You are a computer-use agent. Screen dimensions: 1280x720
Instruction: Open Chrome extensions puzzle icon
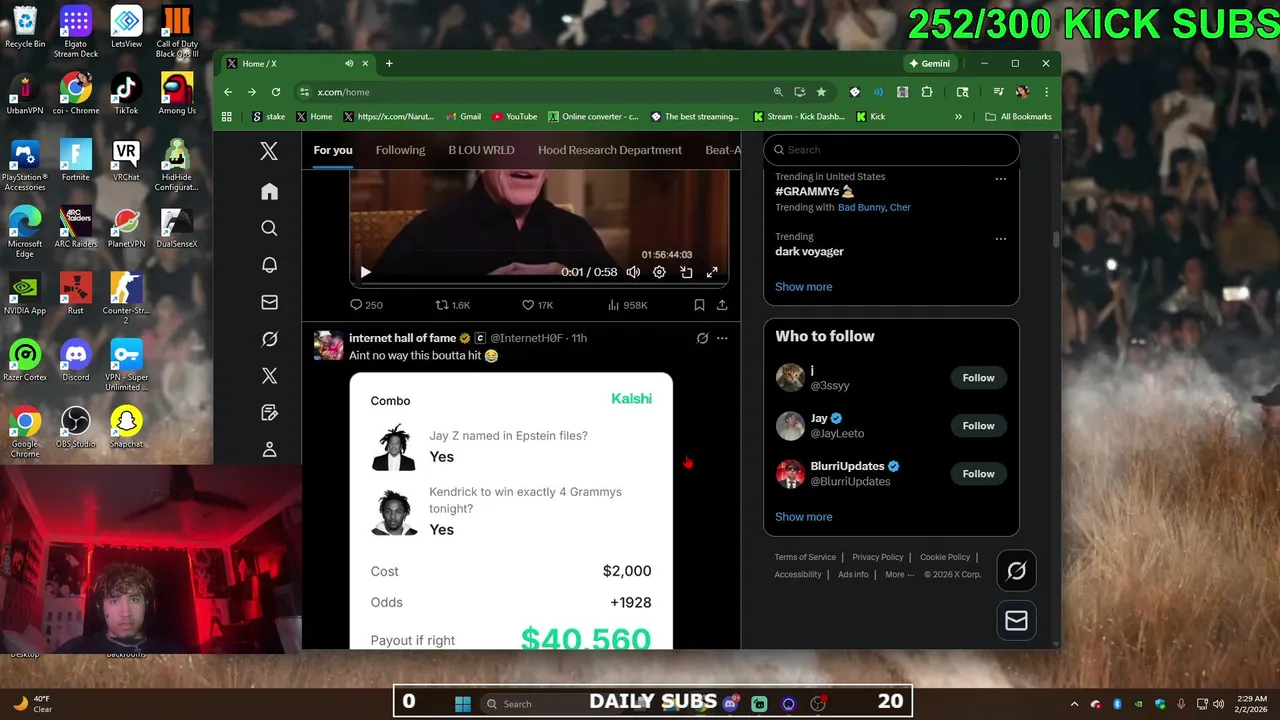[x=927, y=92]
